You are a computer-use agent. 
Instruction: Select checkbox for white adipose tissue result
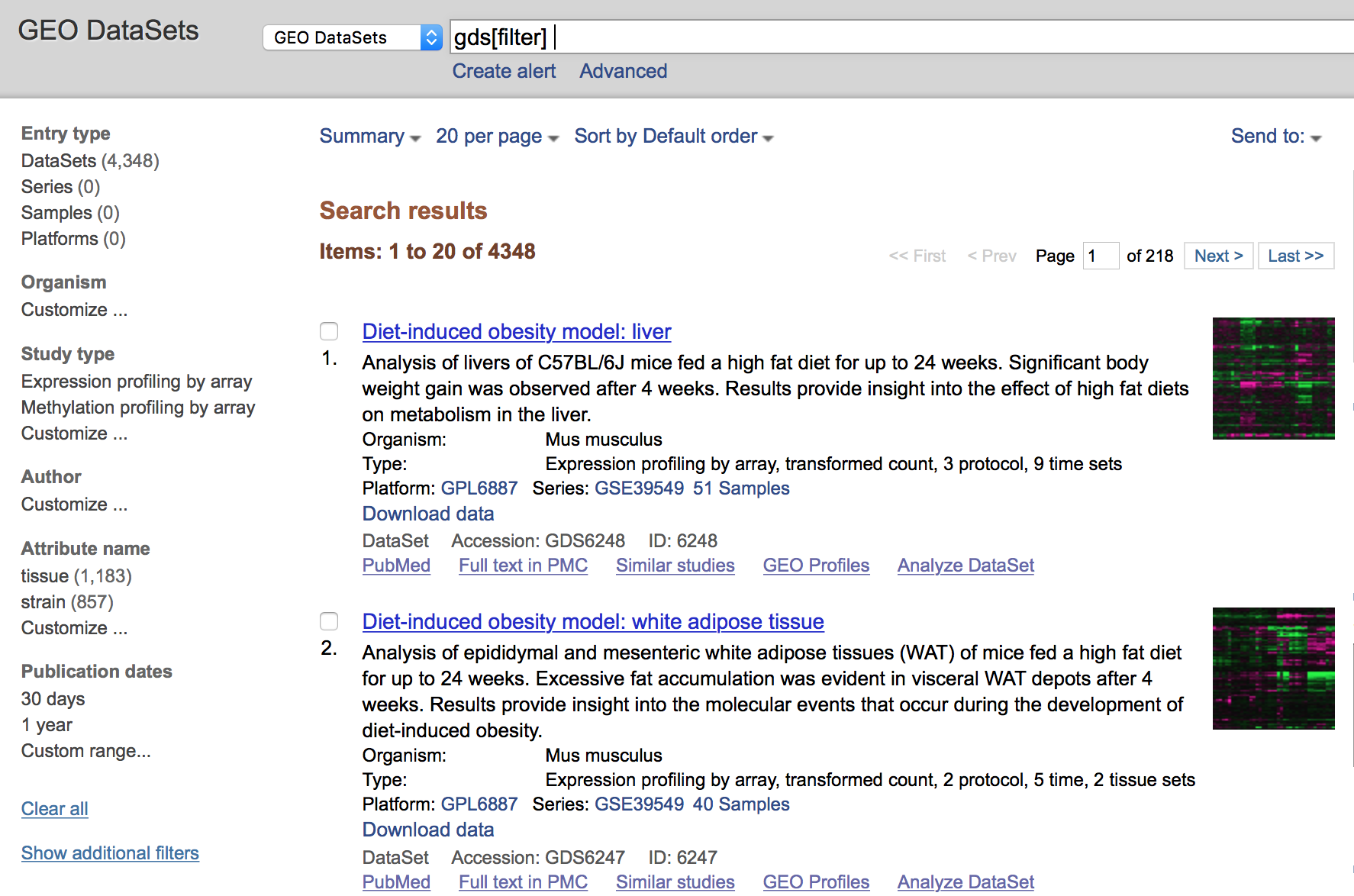[329, 621]
